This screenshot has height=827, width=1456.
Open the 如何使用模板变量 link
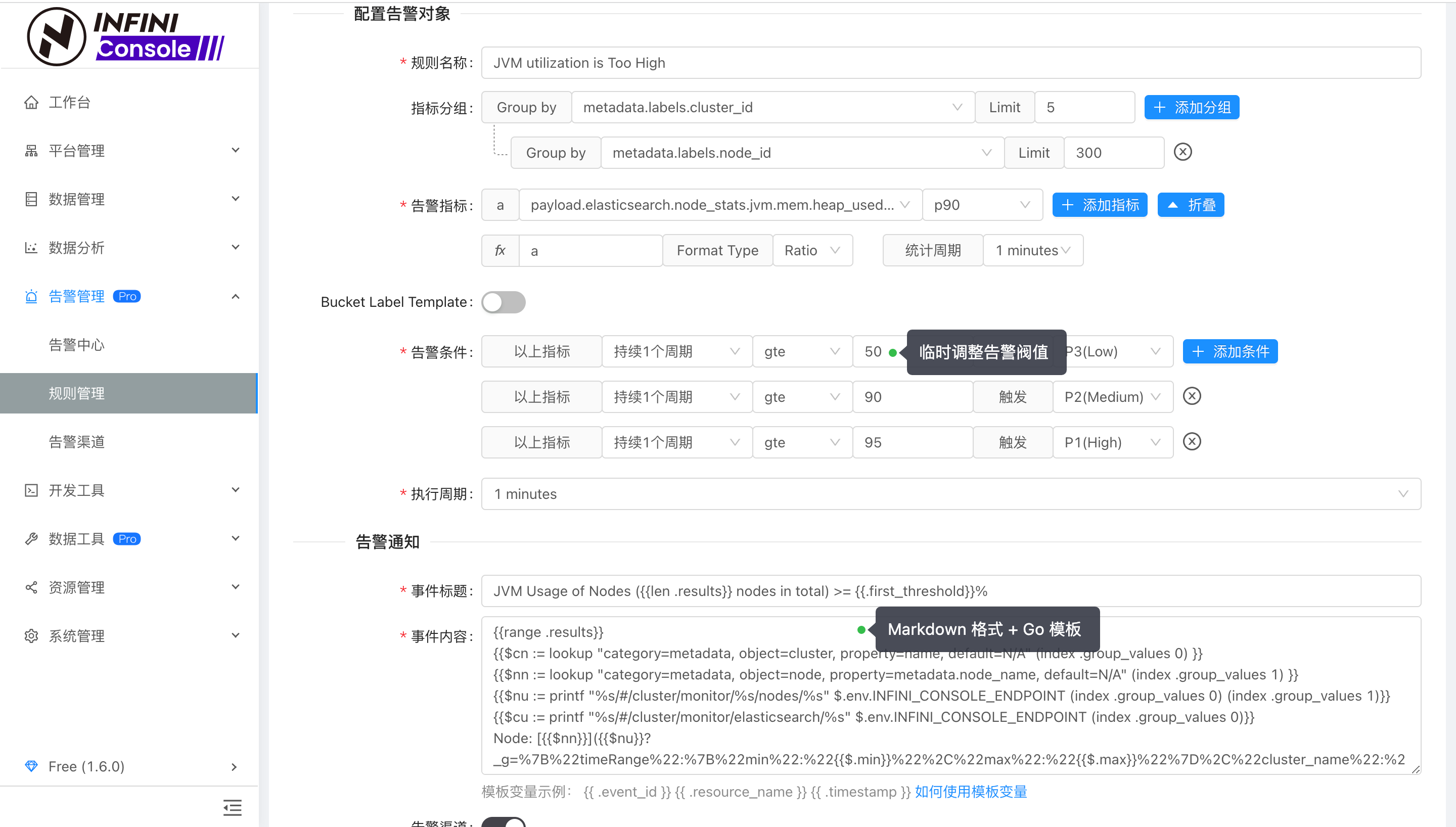[970, 791]
